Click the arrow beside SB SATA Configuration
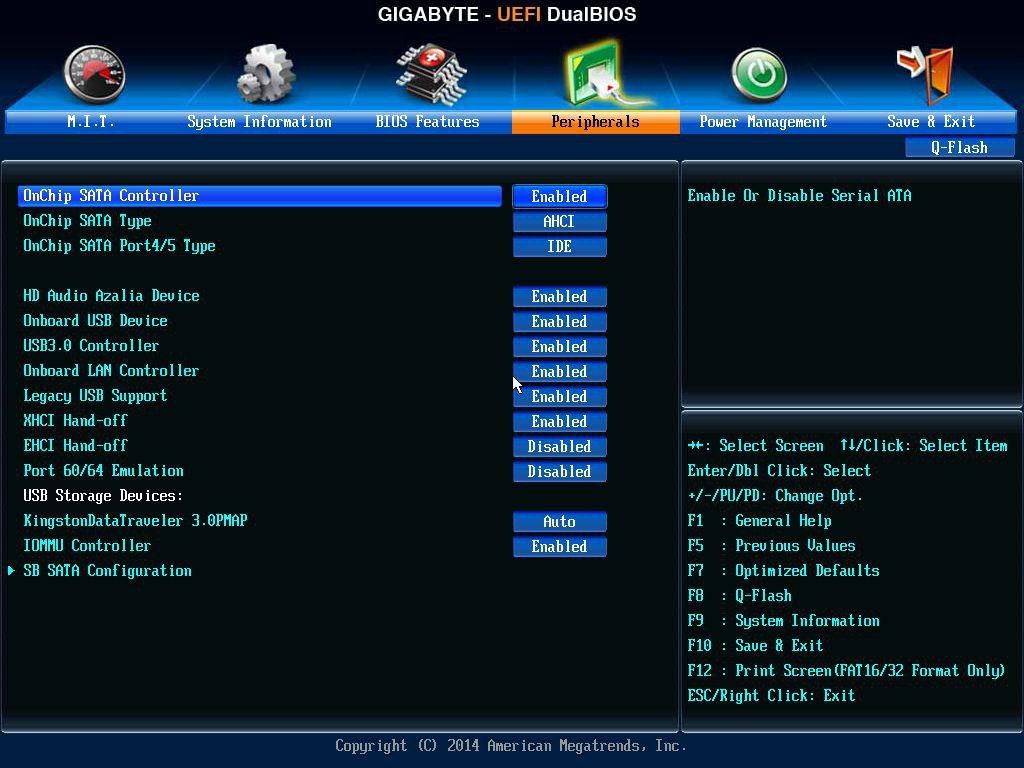1024x768 pixels. point(11,571)
